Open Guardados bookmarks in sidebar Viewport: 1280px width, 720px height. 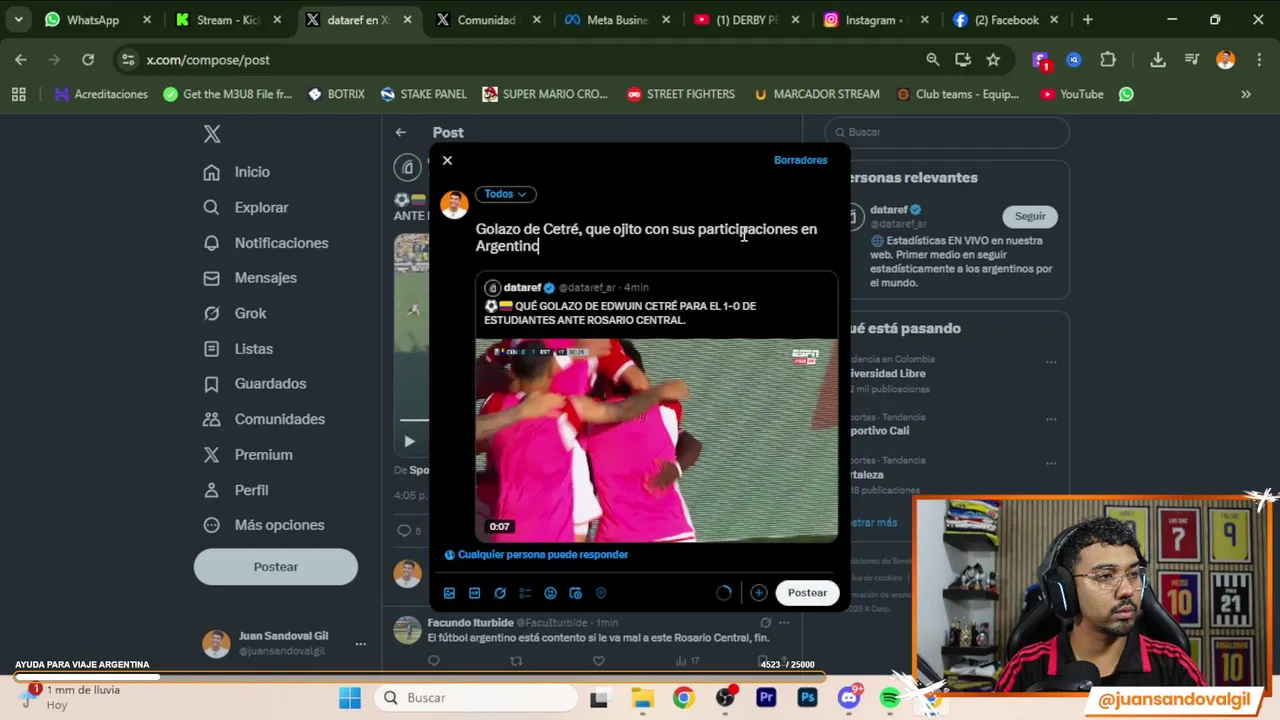pyautogui.click(x=255, y=384)
